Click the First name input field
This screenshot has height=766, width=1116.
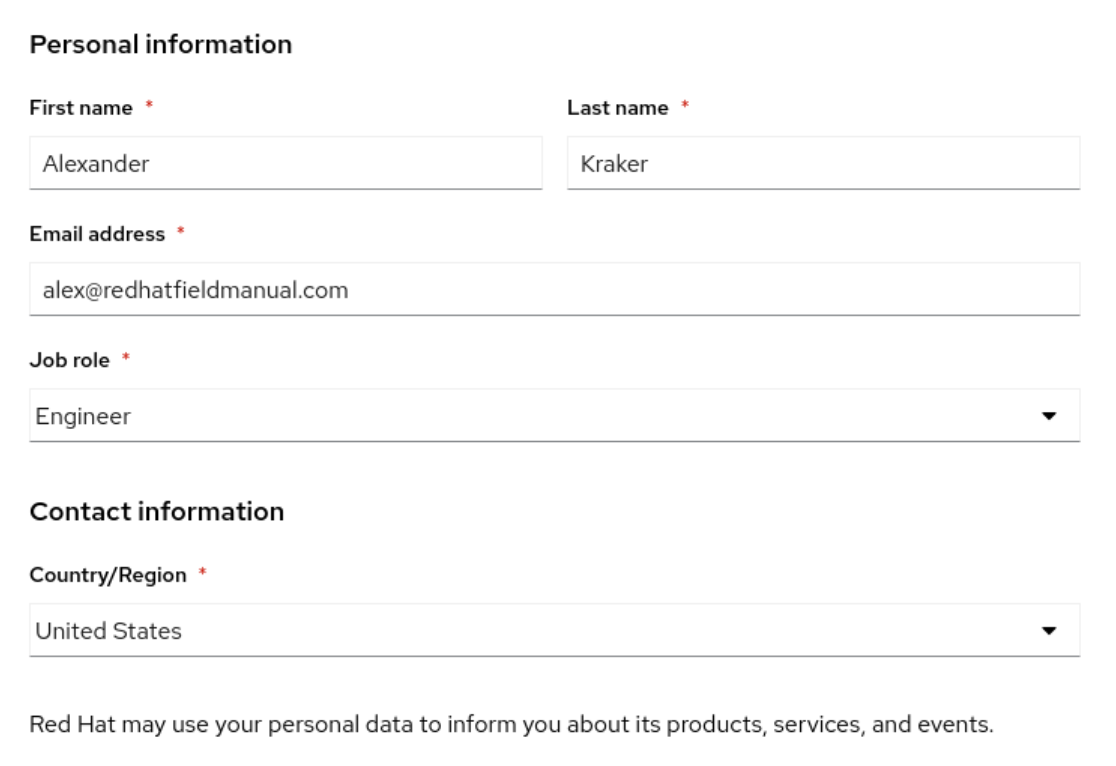pyautogui.click(x=285, y=163)
